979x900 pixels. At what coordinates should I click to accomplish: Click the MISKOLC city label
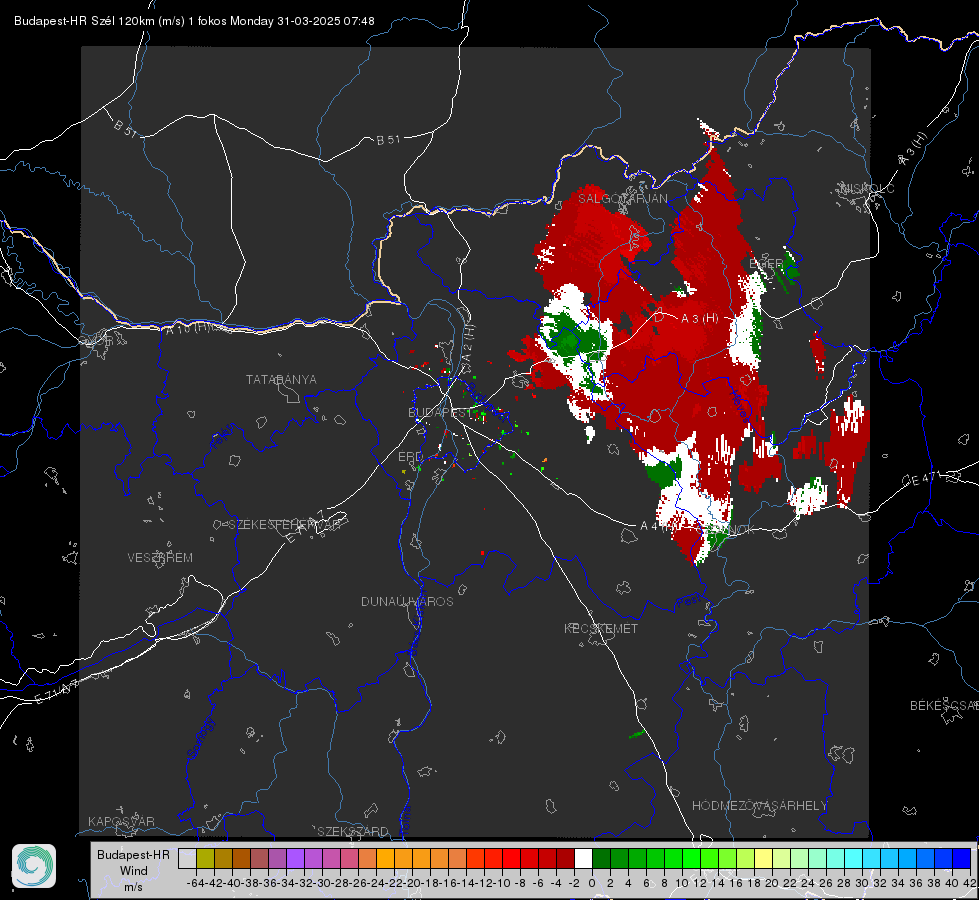(x=867, y=189)
